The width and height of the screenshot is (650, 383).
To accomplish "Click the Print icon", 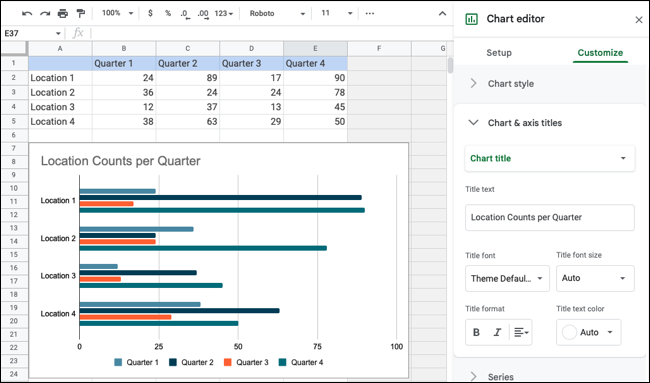I will pos(63,14).
